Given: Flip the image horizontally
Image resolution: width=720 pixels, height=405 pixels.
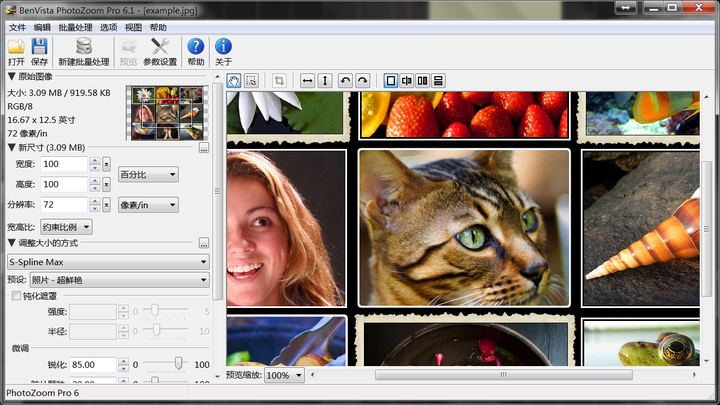Looking at the screenshot, I should (307, 81).
